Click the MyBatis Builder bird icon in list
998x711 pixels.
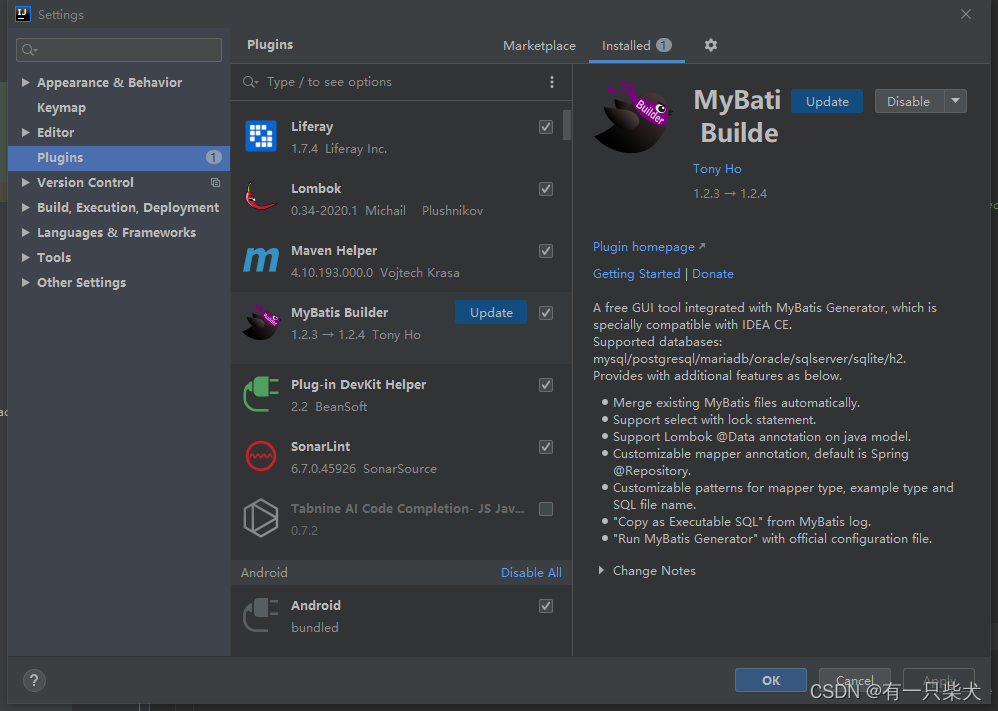pos(261,322)
